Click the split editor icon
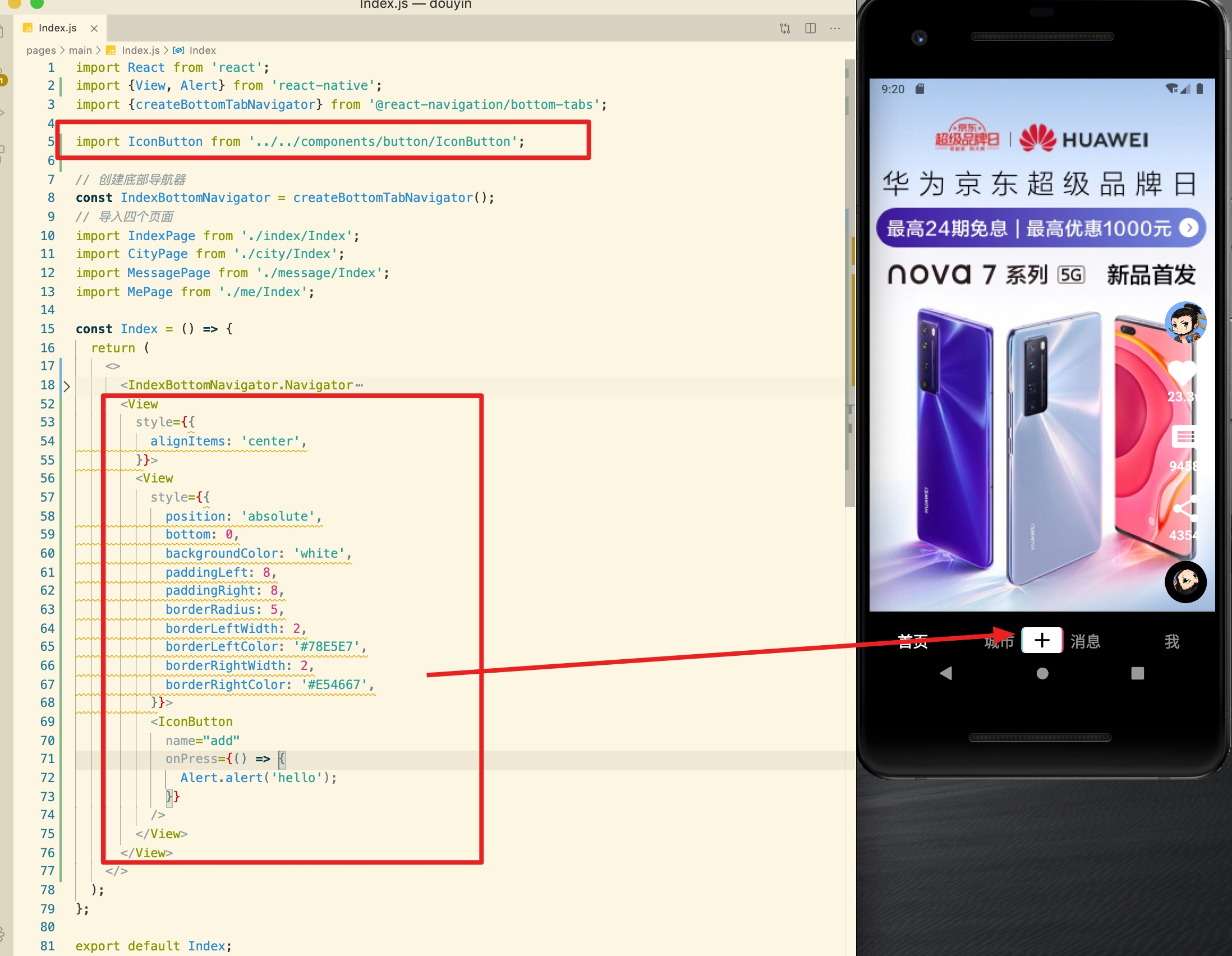 tap(811, 28)
